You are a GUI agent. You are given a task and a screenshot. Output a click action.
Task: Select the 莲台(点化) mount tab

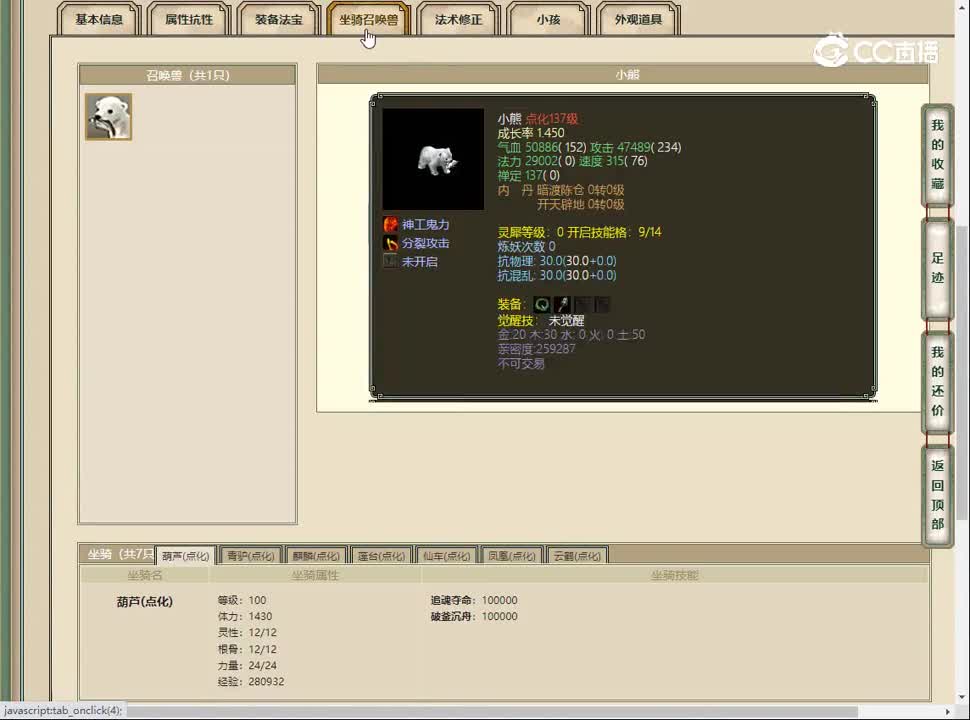click(381, 555)
